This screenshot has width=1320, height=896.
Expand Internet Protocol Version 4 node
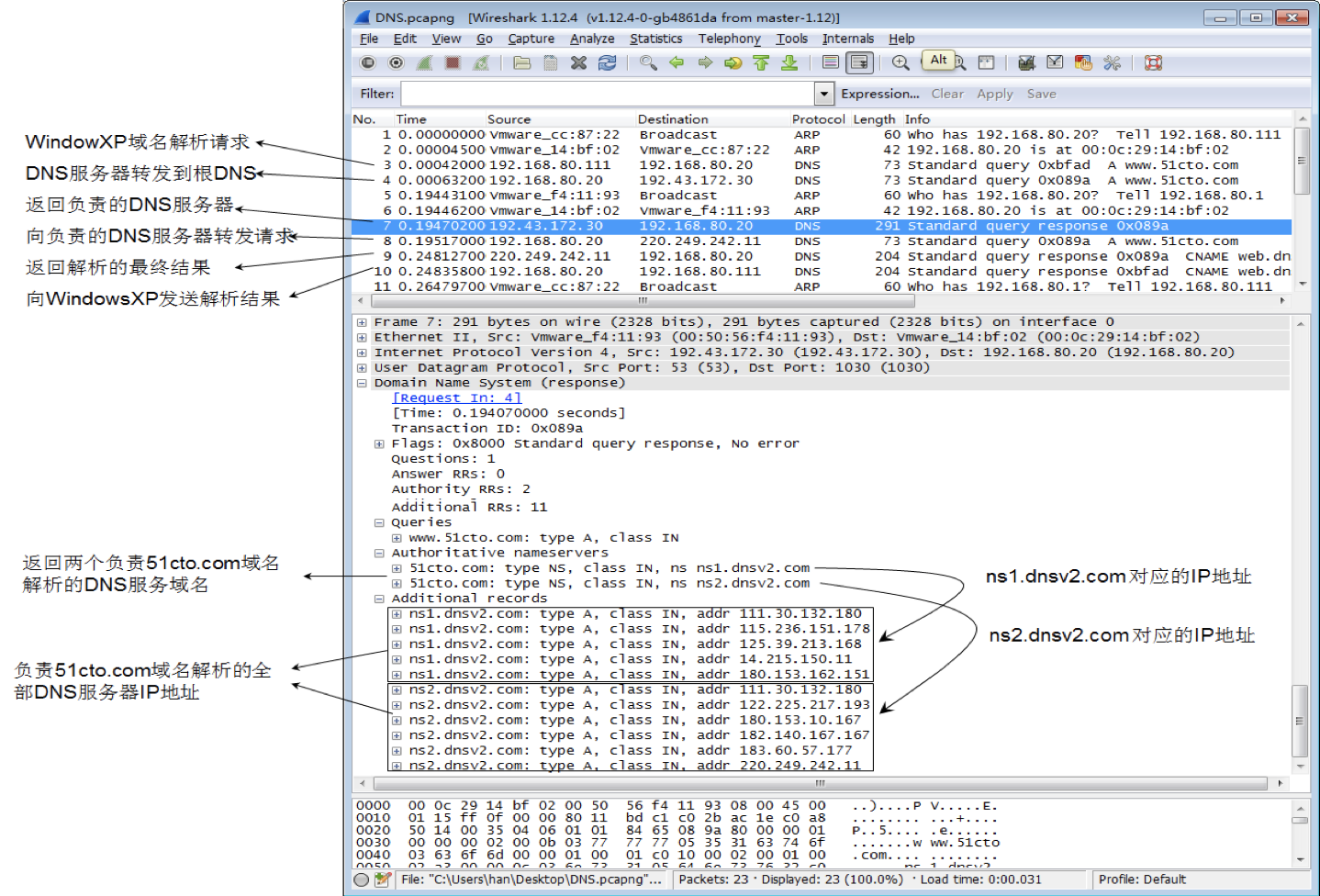coord(362,353)
